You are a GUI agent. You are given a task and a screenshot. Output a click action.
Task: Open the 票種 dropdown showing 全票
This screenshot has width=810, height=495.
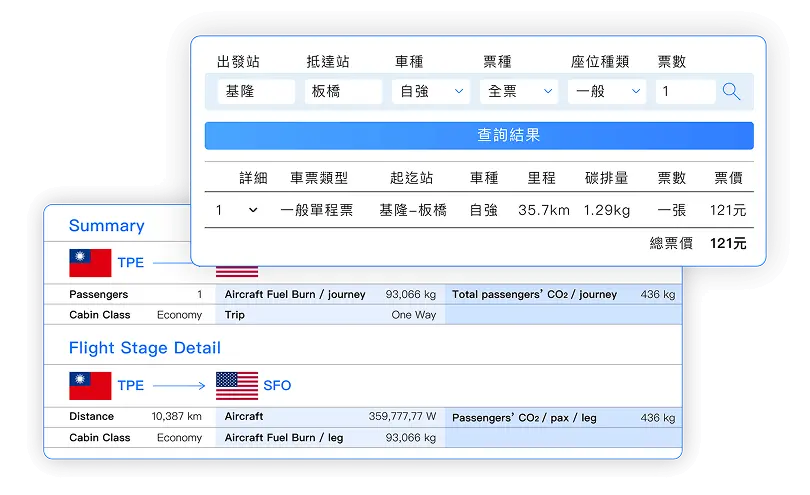(x=519, y=91)
